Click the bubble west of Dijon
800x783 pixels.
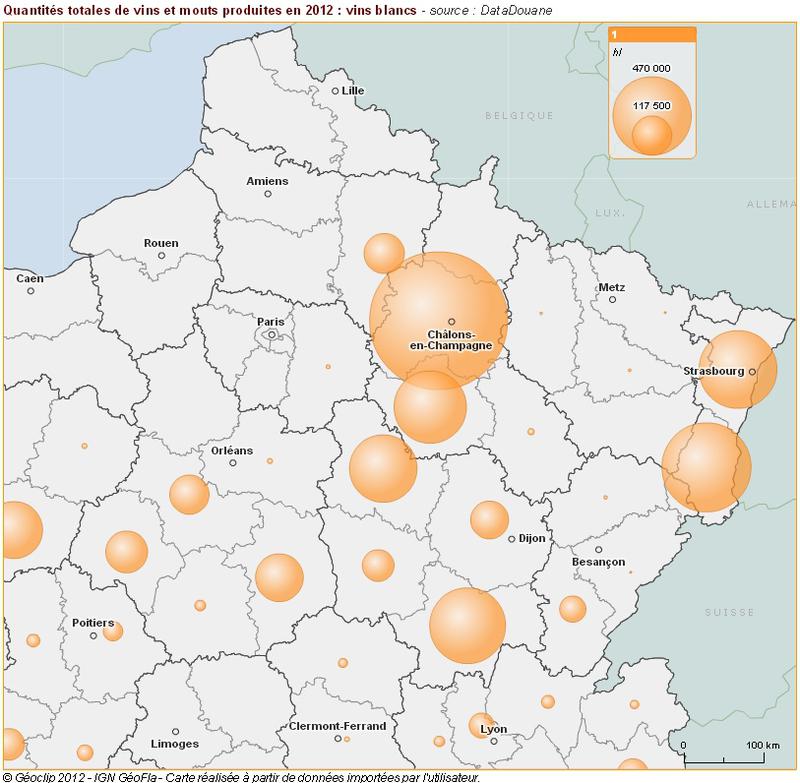[488, 520]
